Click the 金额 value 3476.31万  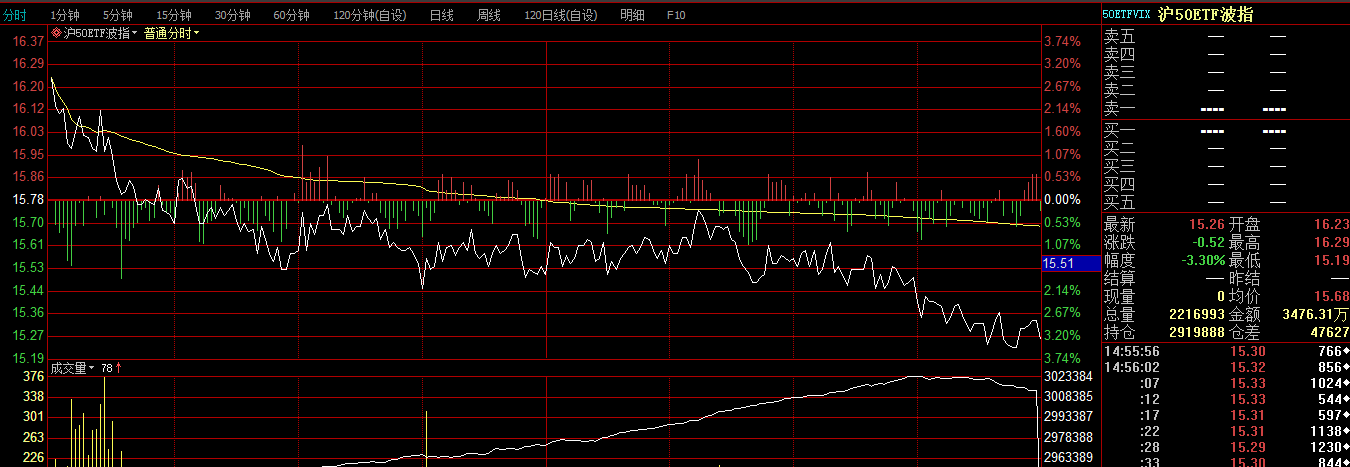point(1316,315)
